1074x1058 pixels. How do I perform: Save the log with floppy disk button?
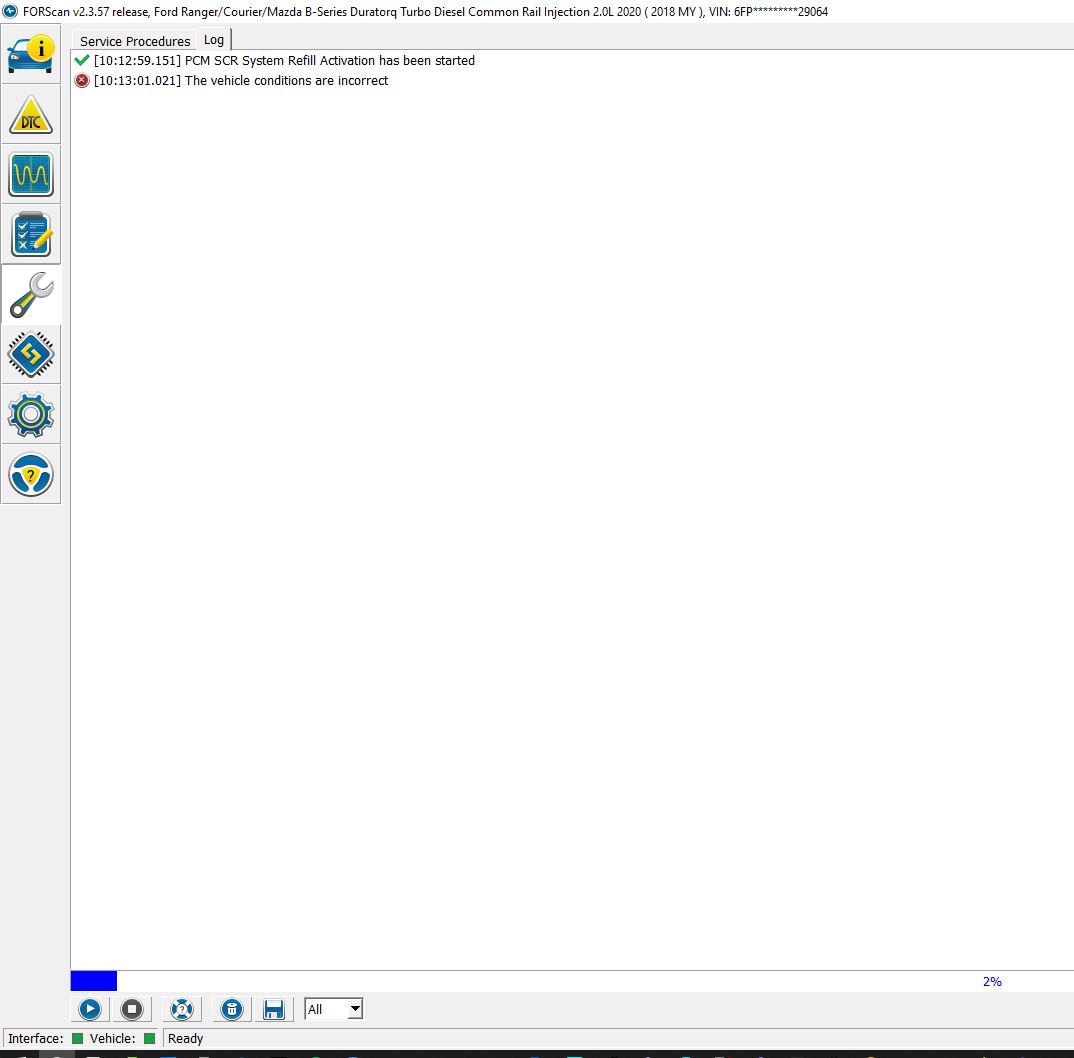274,1009
